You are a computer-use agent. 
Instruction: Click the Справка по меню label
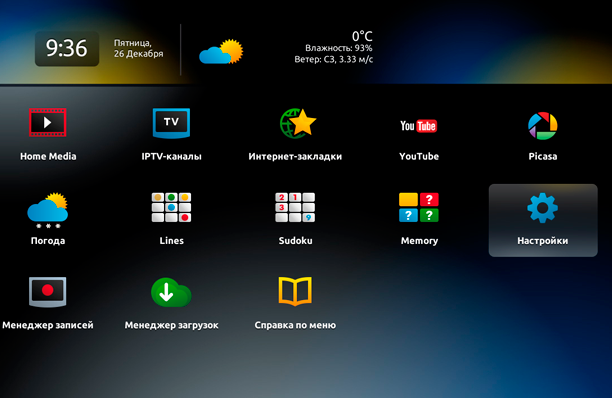coord(295,325)
